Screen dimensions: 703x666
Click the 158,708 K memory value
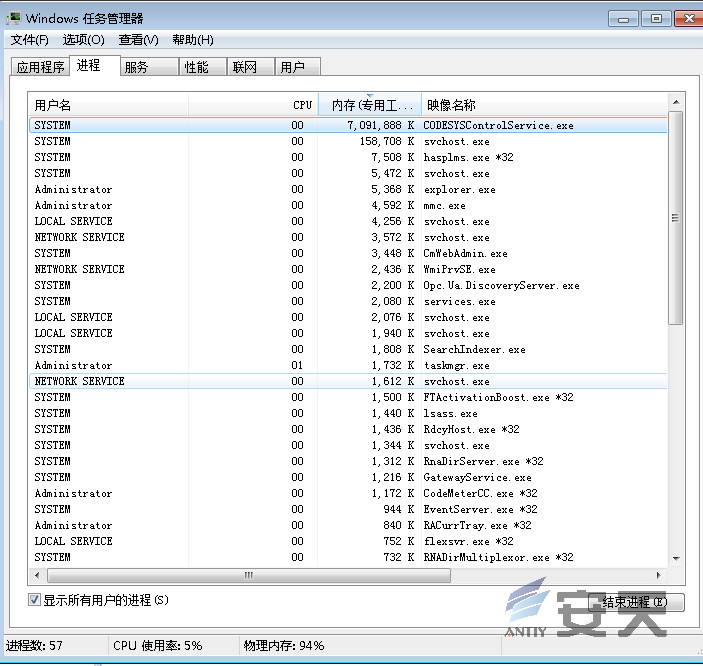tap(387, 141)
